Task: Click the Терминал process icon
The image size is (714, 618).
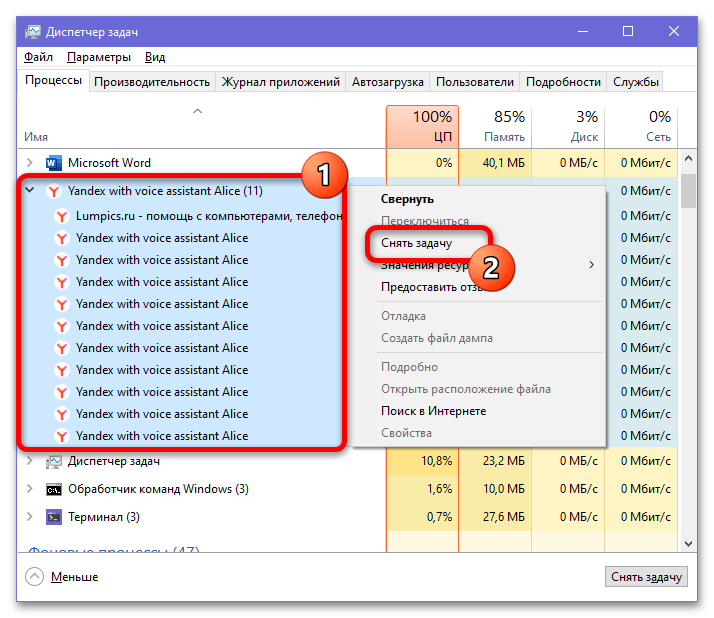Action: click(x=54, y=517)
